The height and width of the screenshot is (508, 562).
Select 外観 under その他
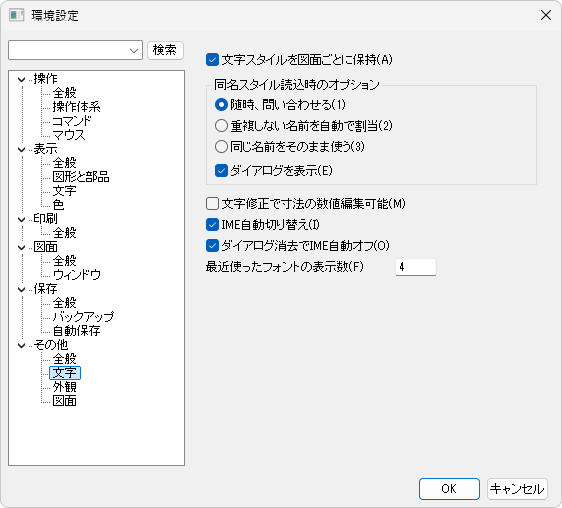(x=65, y=387)
